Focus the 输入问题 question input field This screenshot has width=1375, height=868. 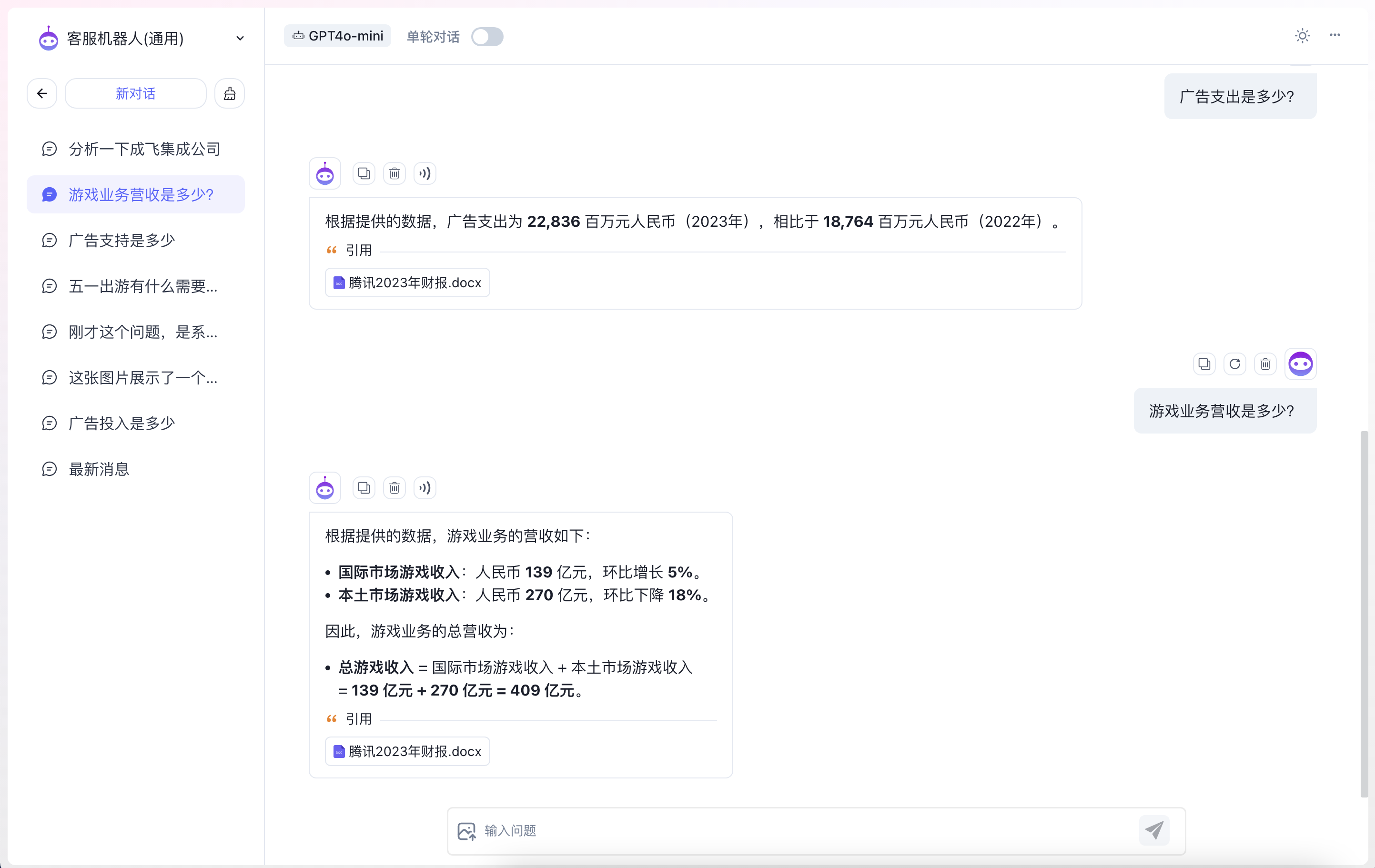[799, 831]
